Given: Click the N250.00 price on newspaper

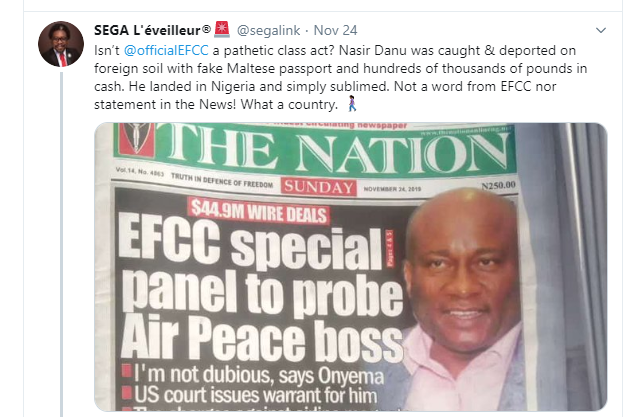Looking at the screenshot, I should pyautogui.click(x=499, y=185).
